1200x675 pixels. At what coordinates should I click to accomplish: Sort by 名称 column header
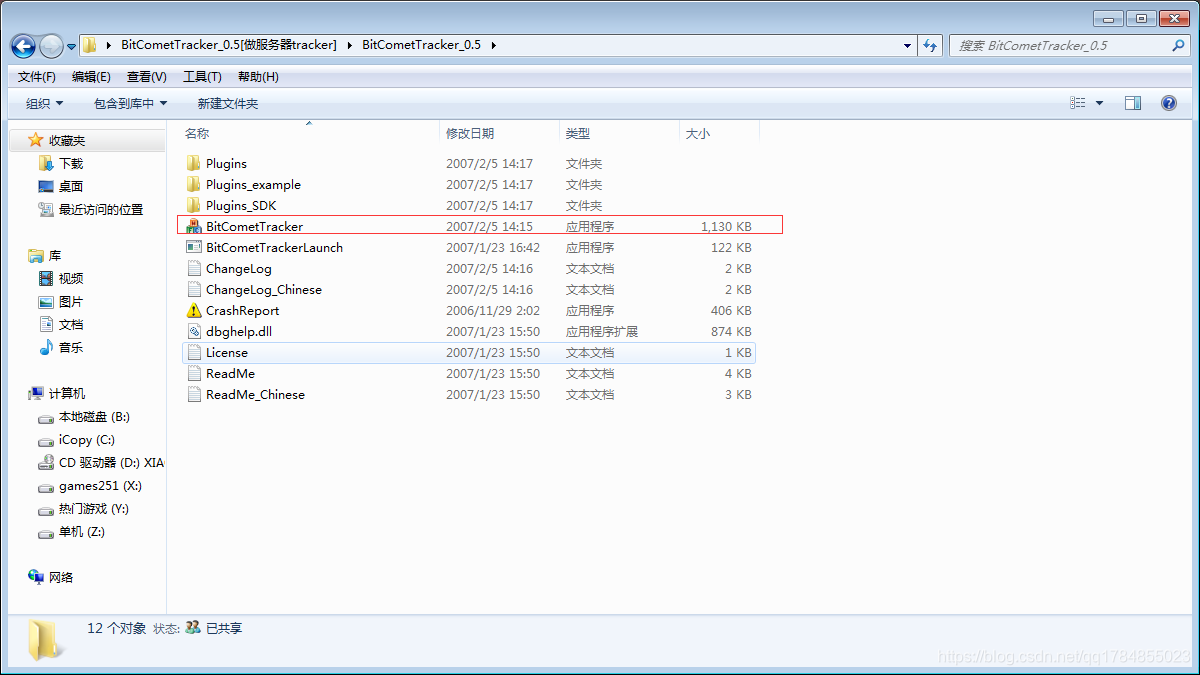coord(197,133)
